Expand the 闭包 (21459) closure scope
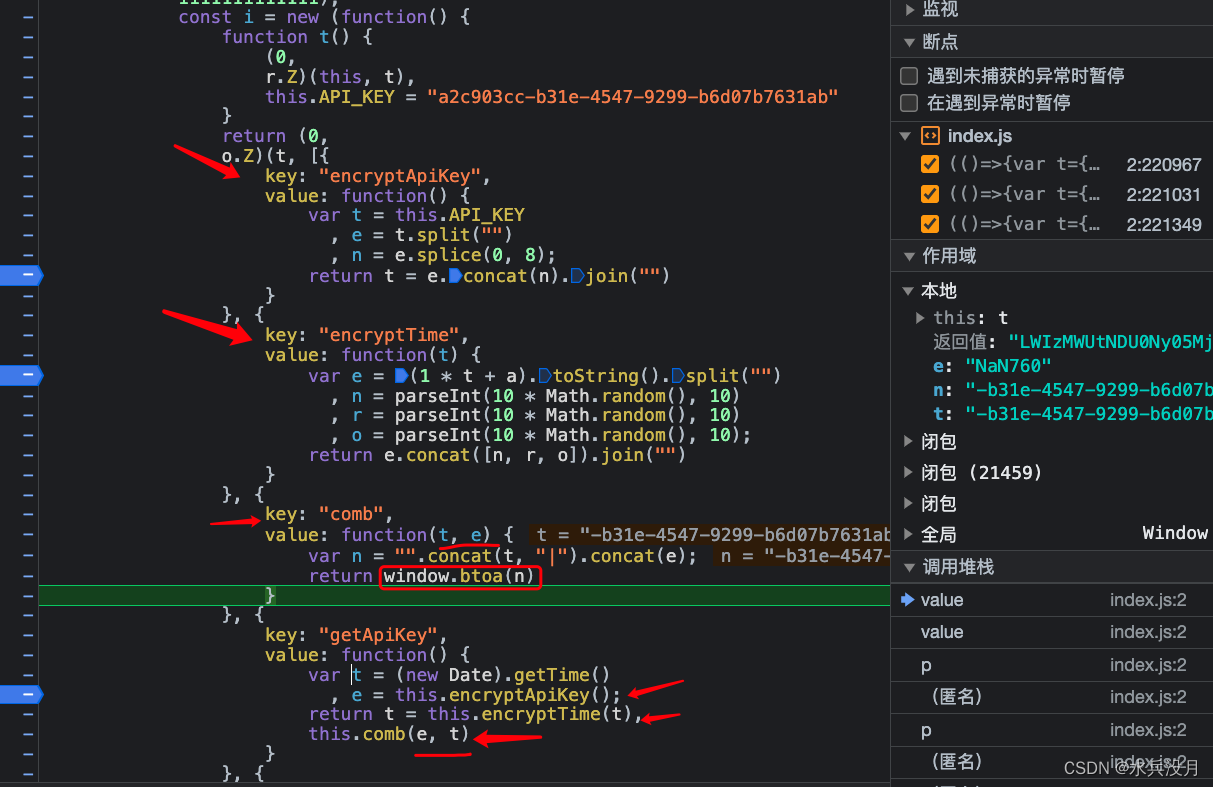Screen dimensions: 1213x787 pos(908,472)
